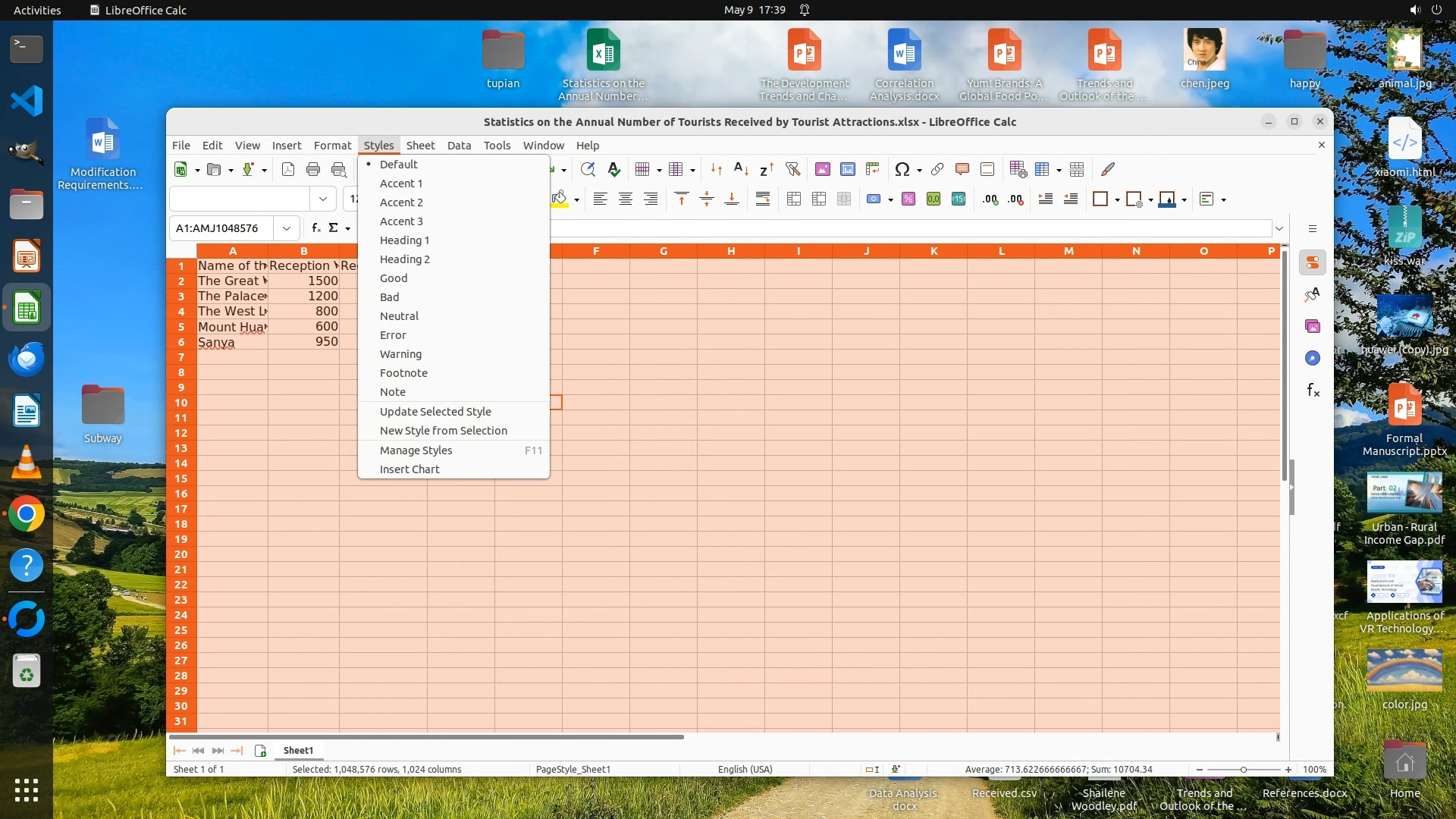
Task: Click the Sort Ascending icon
Action: [742, 169]
